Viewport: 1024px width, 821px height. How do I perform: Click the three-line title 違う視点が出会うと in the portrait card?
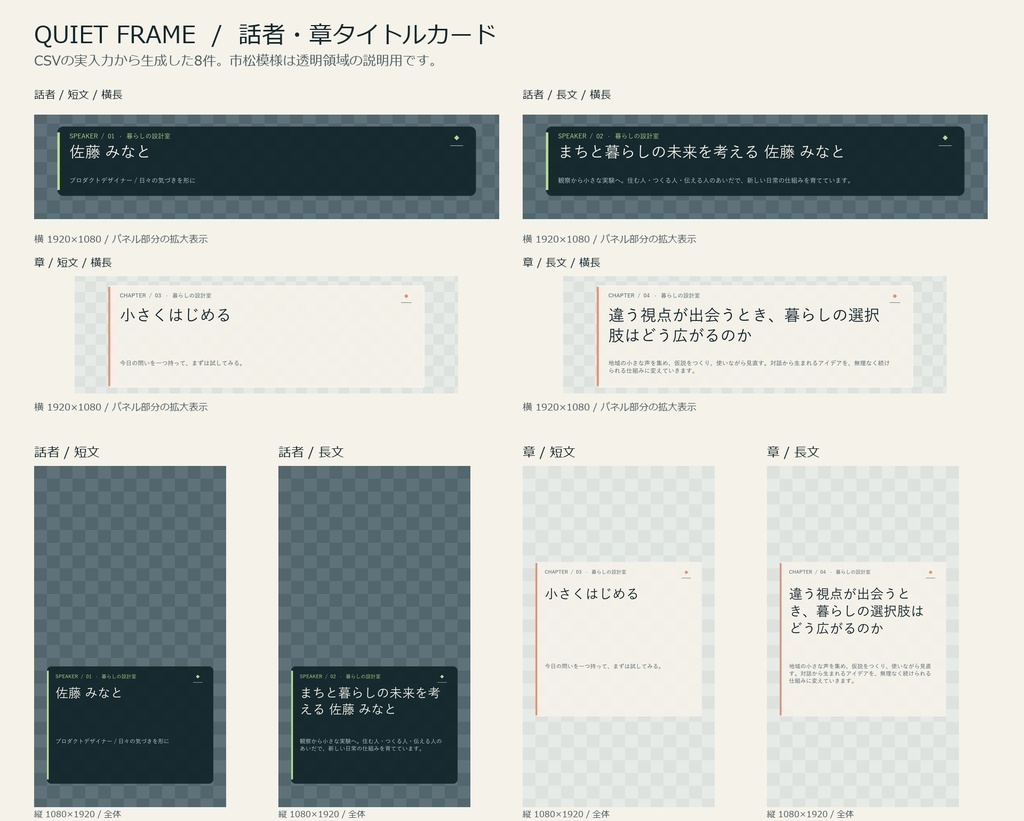(856, 611)
